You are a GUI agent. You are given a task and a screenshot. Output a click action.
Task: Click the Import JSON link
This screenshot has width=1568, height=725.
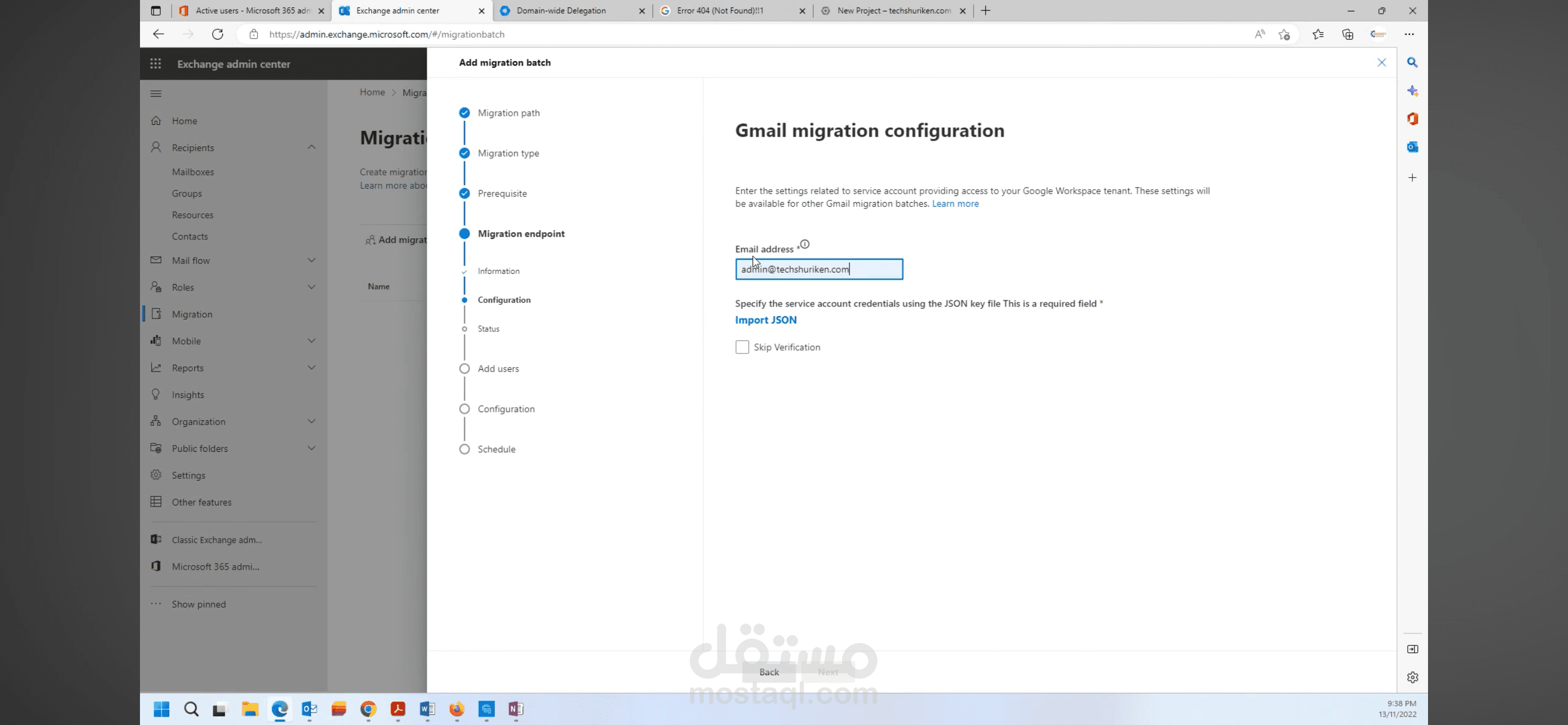tap(766, 320)
